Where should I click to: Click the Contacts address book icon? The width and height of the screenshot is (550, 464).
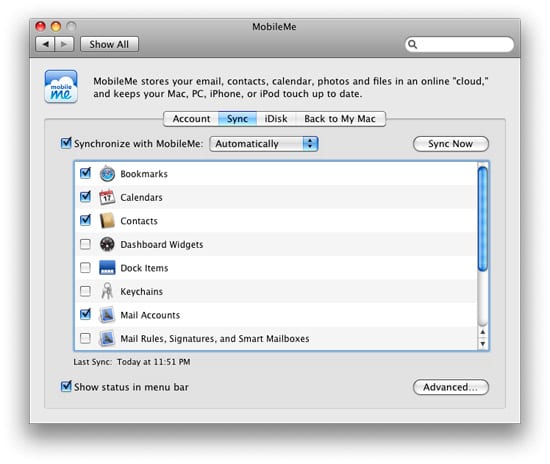click(107, 221)
